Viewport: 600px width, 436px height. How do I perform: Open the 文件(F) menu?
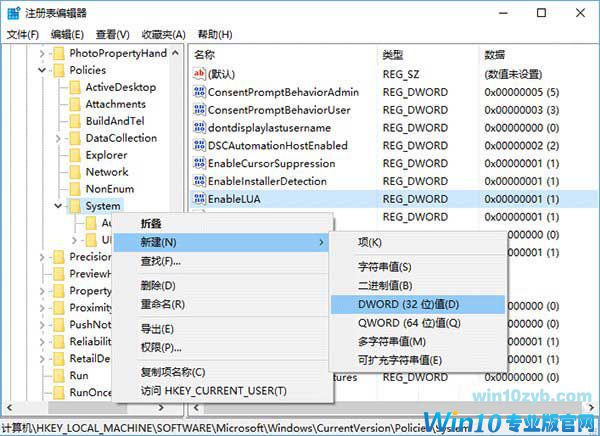pyautogui.click(x=22, y=33)
